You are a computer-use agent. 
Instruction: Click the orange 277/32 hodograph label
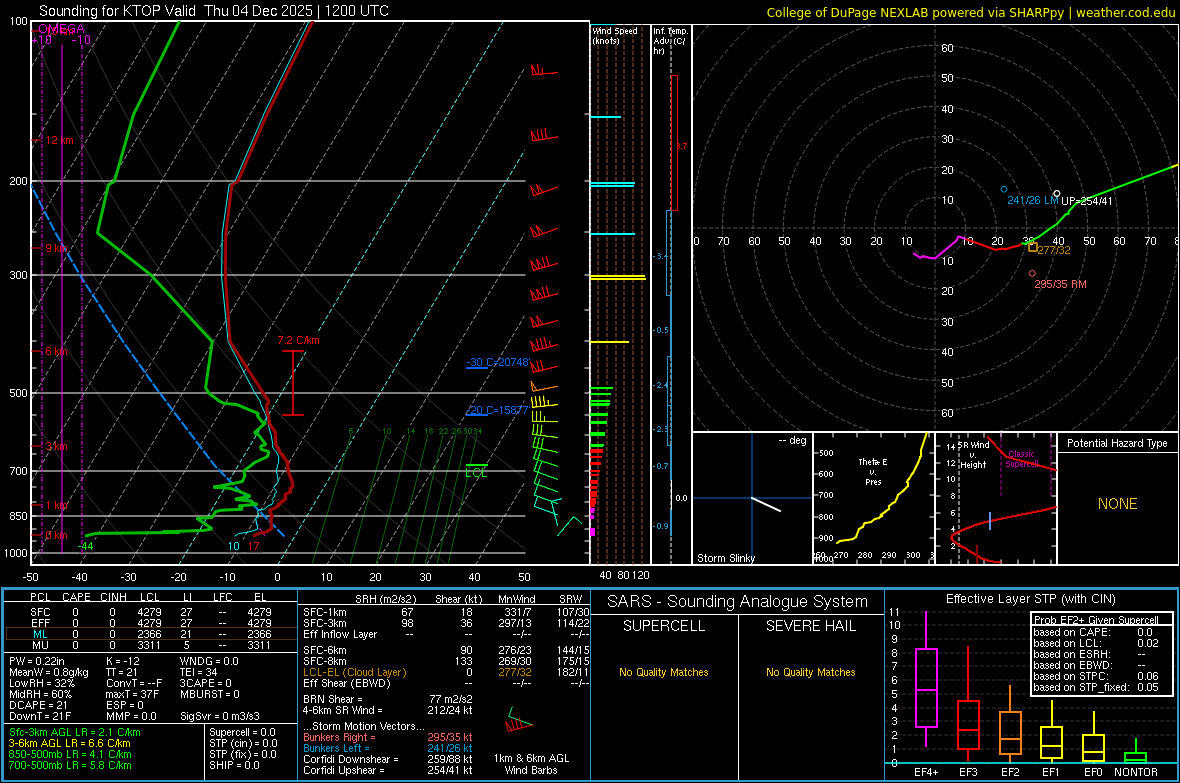click(1054, 250)
